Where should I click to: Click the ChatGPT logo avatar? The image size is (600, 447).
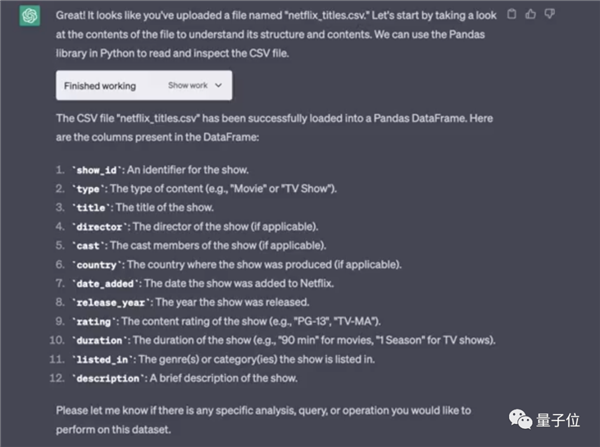tap(30, 16)
